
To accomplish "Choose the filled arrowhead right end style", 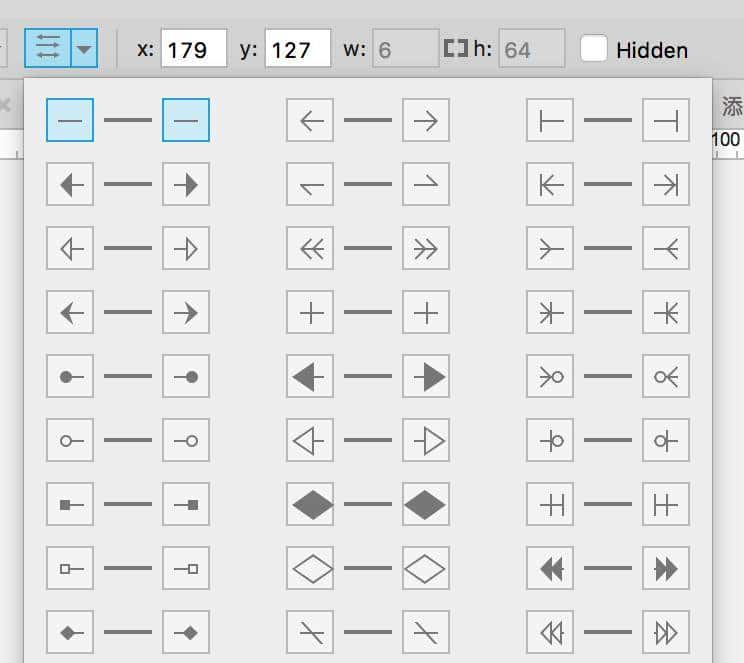I will [186, 185].
